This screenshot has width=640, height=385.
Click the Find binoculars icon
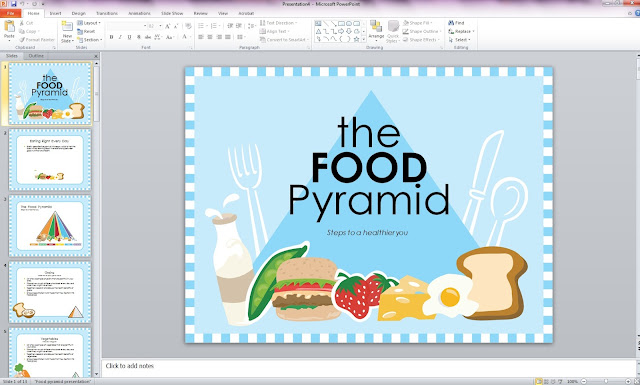click(x=451, y=23)
